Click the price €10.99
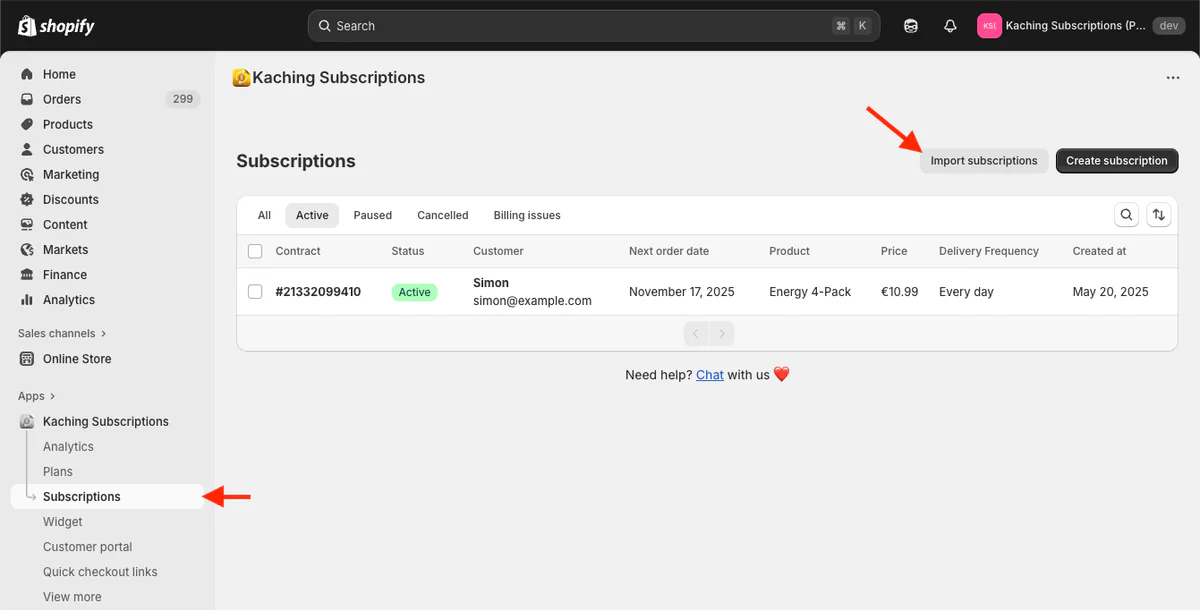1200x610 pixels. click(x=900, y=292)
